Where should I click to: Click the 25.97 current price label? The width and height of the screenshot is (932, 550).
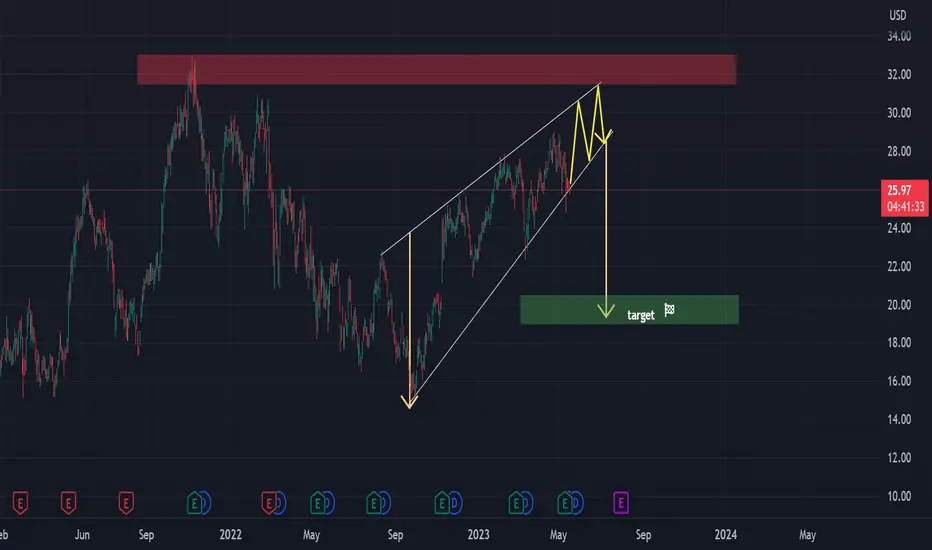[x=899, y=190]
